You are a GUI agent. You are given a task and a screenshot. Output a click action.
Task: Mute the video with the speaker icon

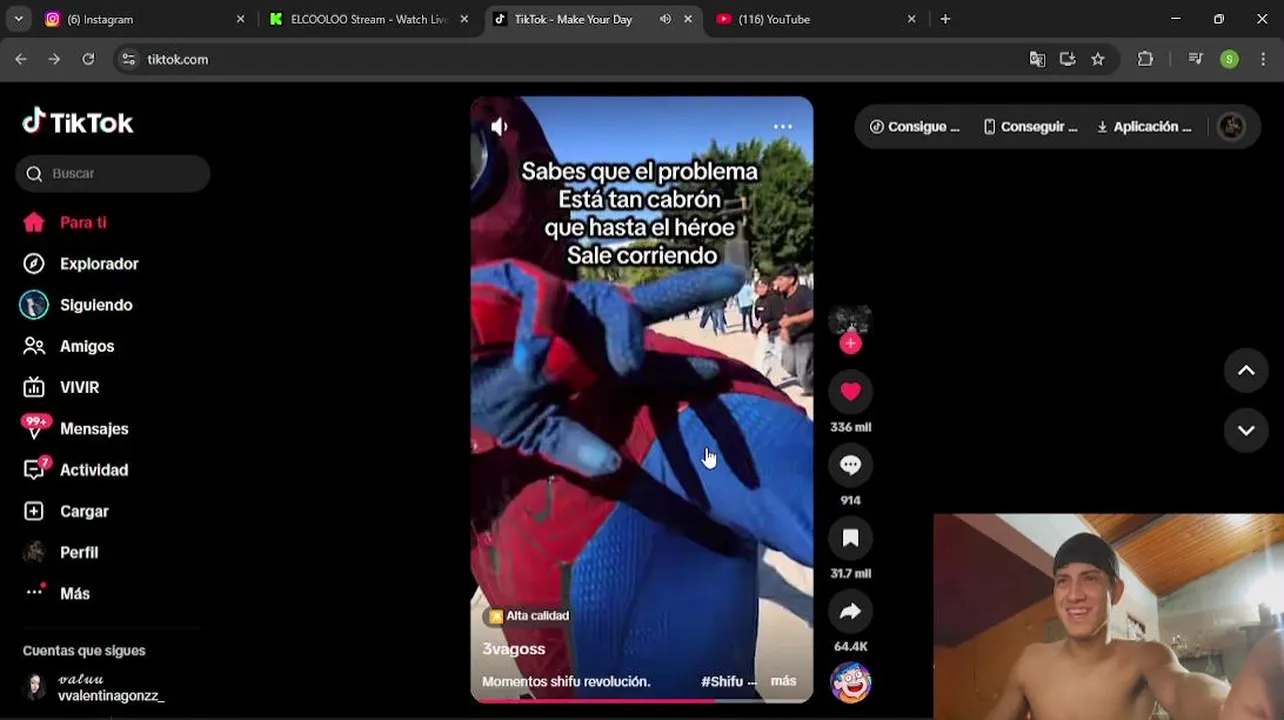[499, 126]
